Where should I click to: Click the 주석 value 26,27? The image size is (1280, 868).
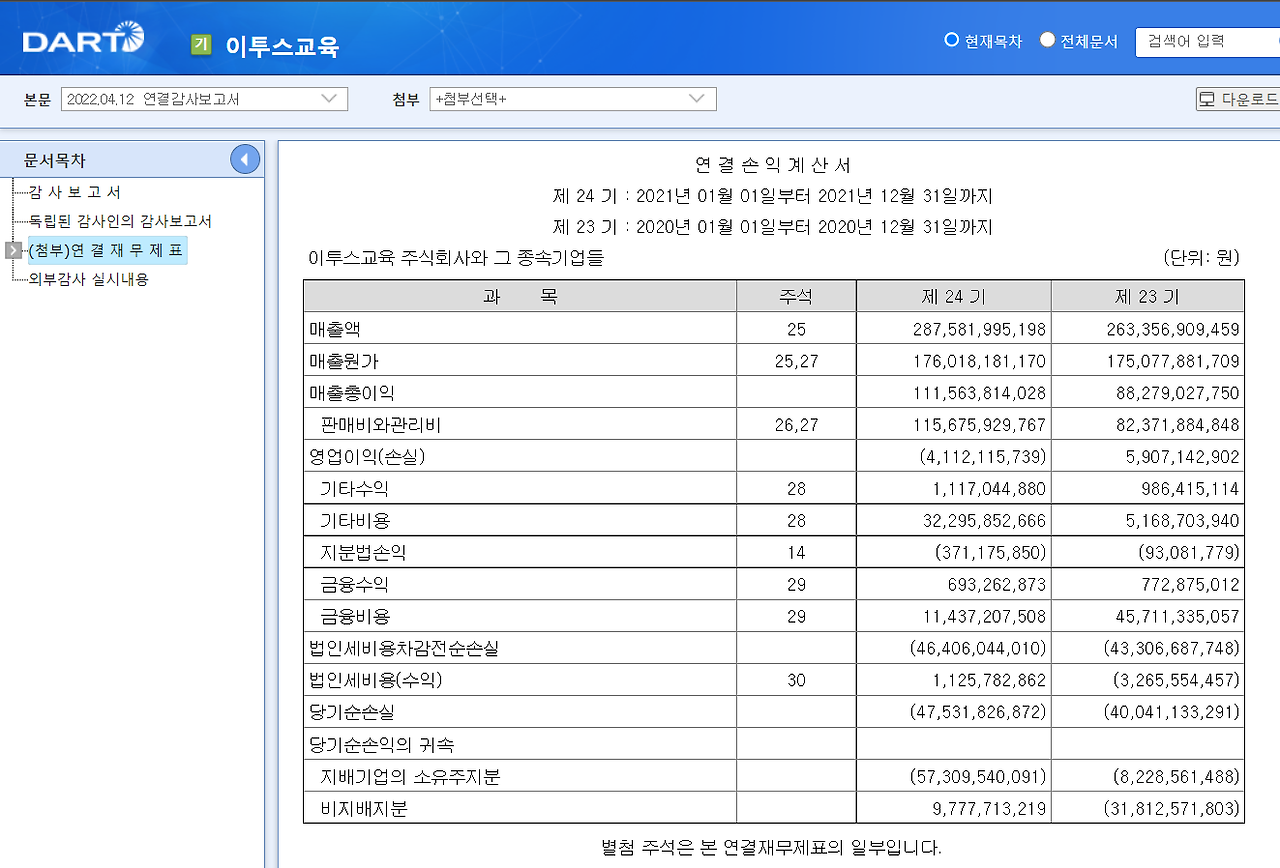pyautogui.click(x=796, y=425)
